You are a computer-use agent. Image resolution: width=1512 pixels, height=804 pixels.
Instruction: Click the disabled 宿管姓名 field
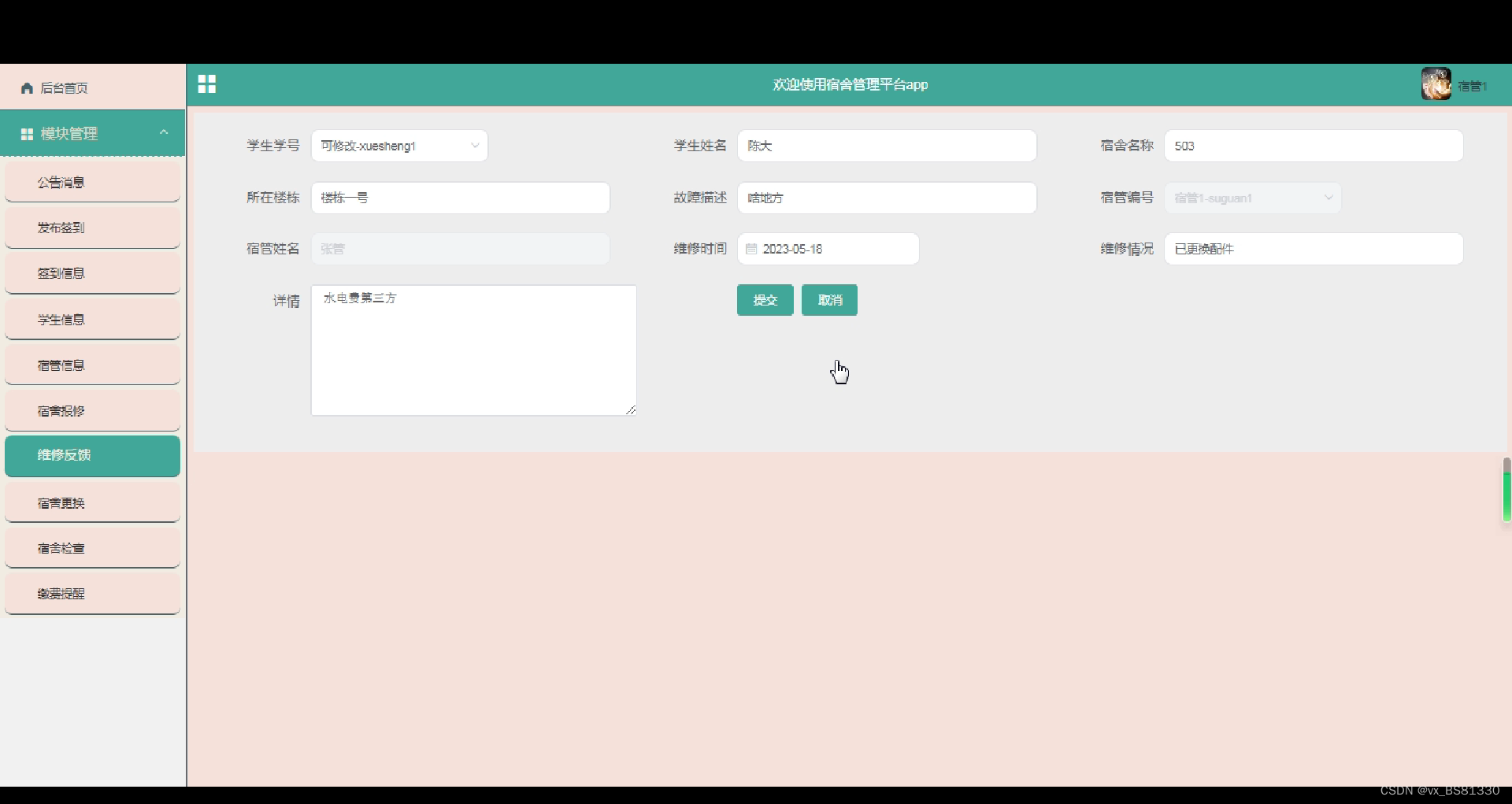pyautogui.click(x=461, y=249)
